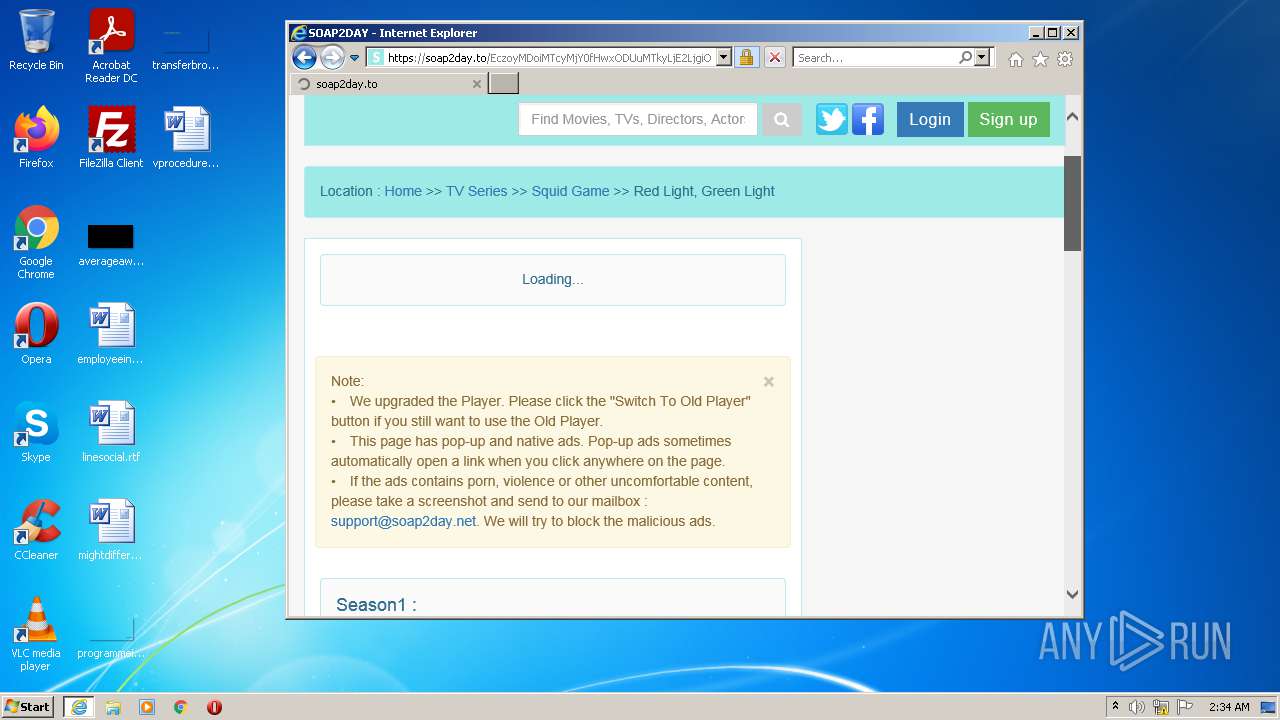This screenshot has height=720, width=1280.
Task: Open Opera desktop shortcut
Action: [36, 334]
